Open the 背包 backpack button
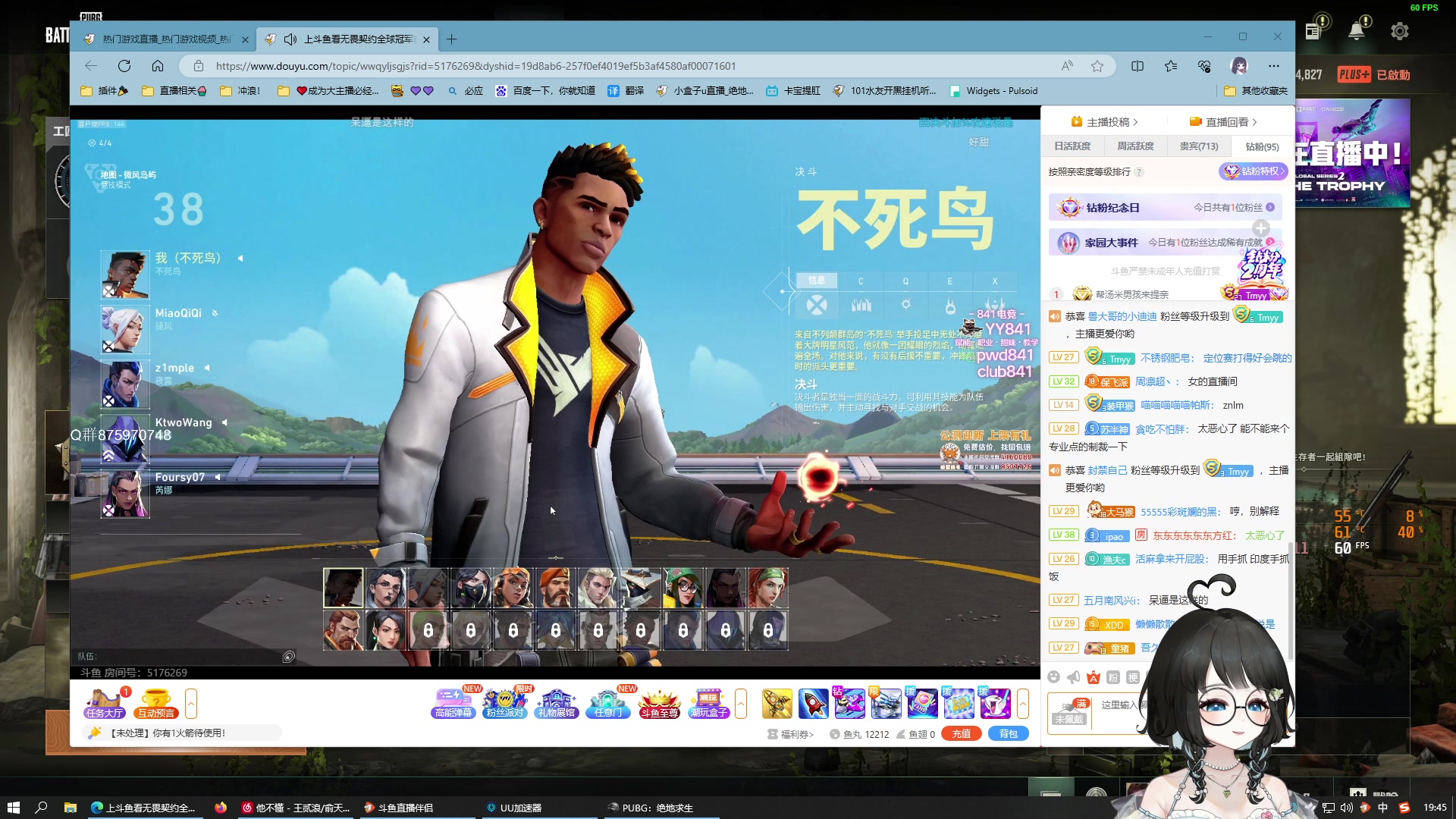 1009,733
